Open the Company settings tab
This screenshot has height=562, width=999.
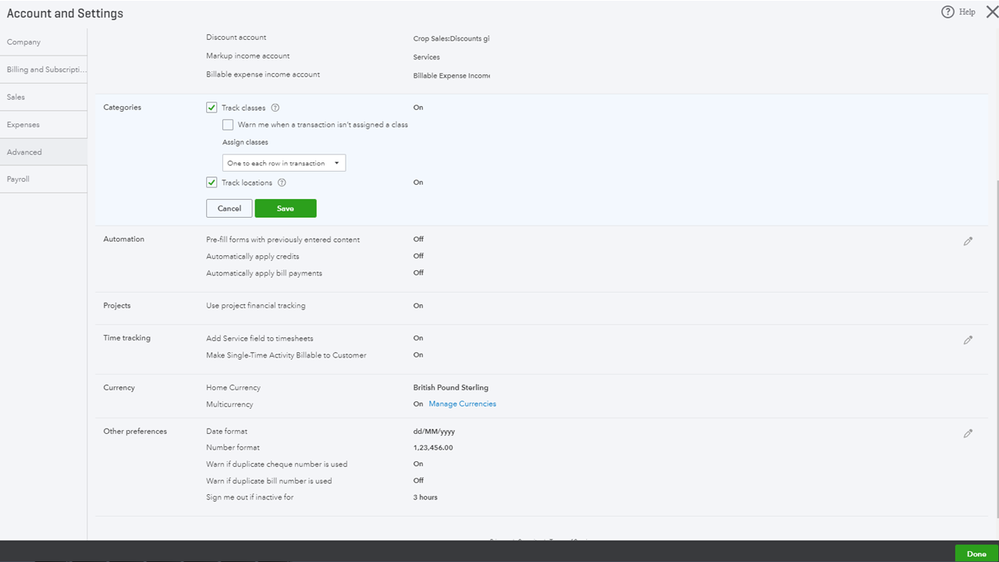point(43,42)
